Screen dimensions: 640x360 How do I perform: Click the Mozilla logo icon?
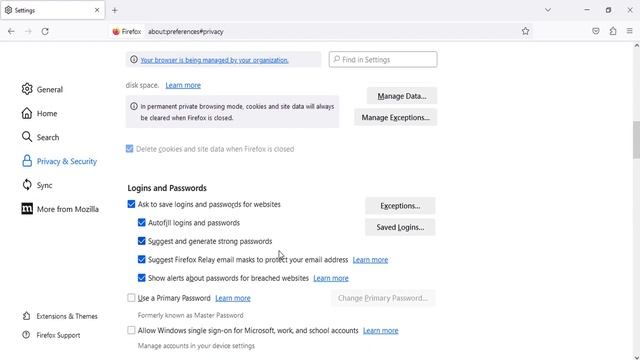coord(27,209)
